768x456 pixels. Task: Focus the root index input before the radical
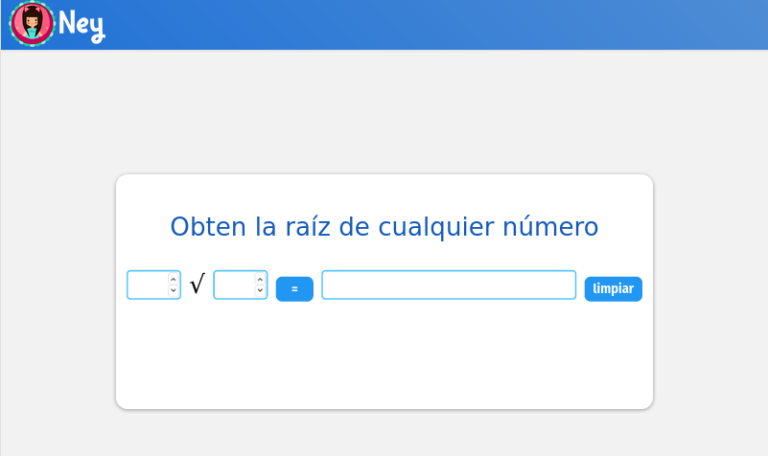147,285
